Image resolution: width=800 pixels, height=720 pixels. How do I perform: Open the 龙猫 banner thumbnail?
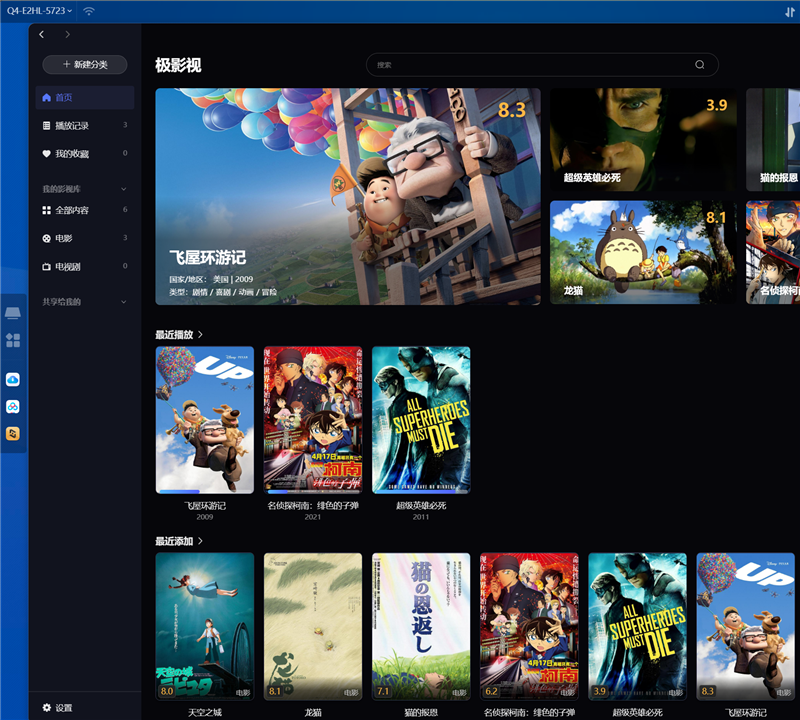point(642,252)
